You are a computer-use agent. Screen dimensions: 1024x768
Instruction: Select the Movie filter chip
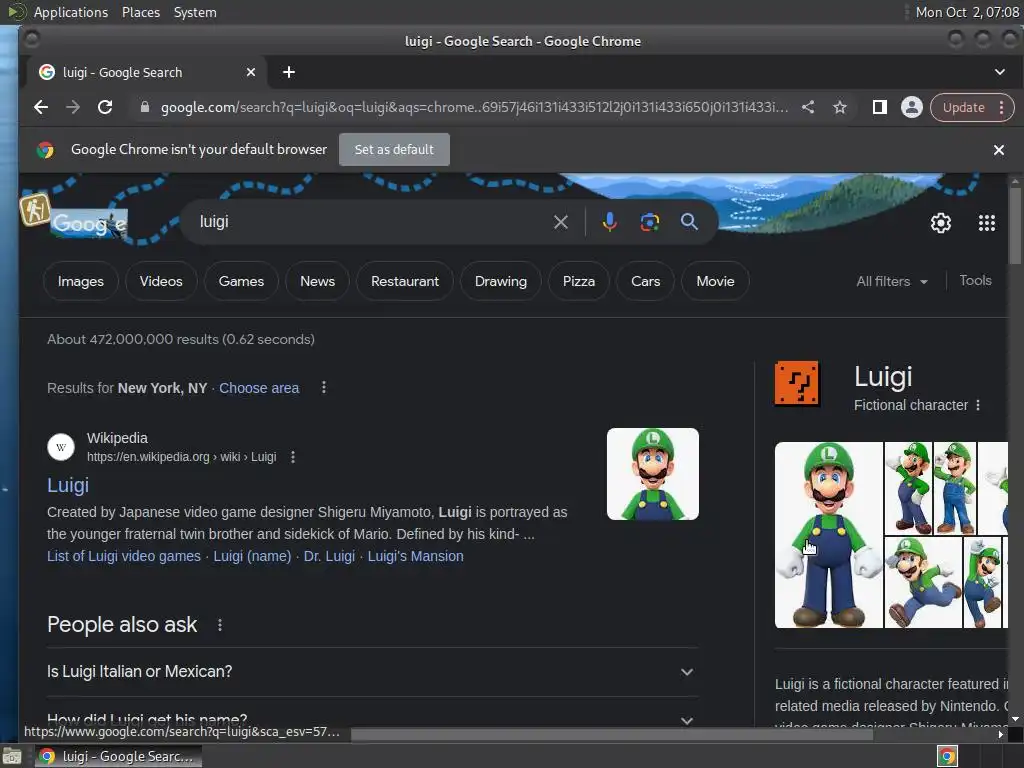coord(715,281)
